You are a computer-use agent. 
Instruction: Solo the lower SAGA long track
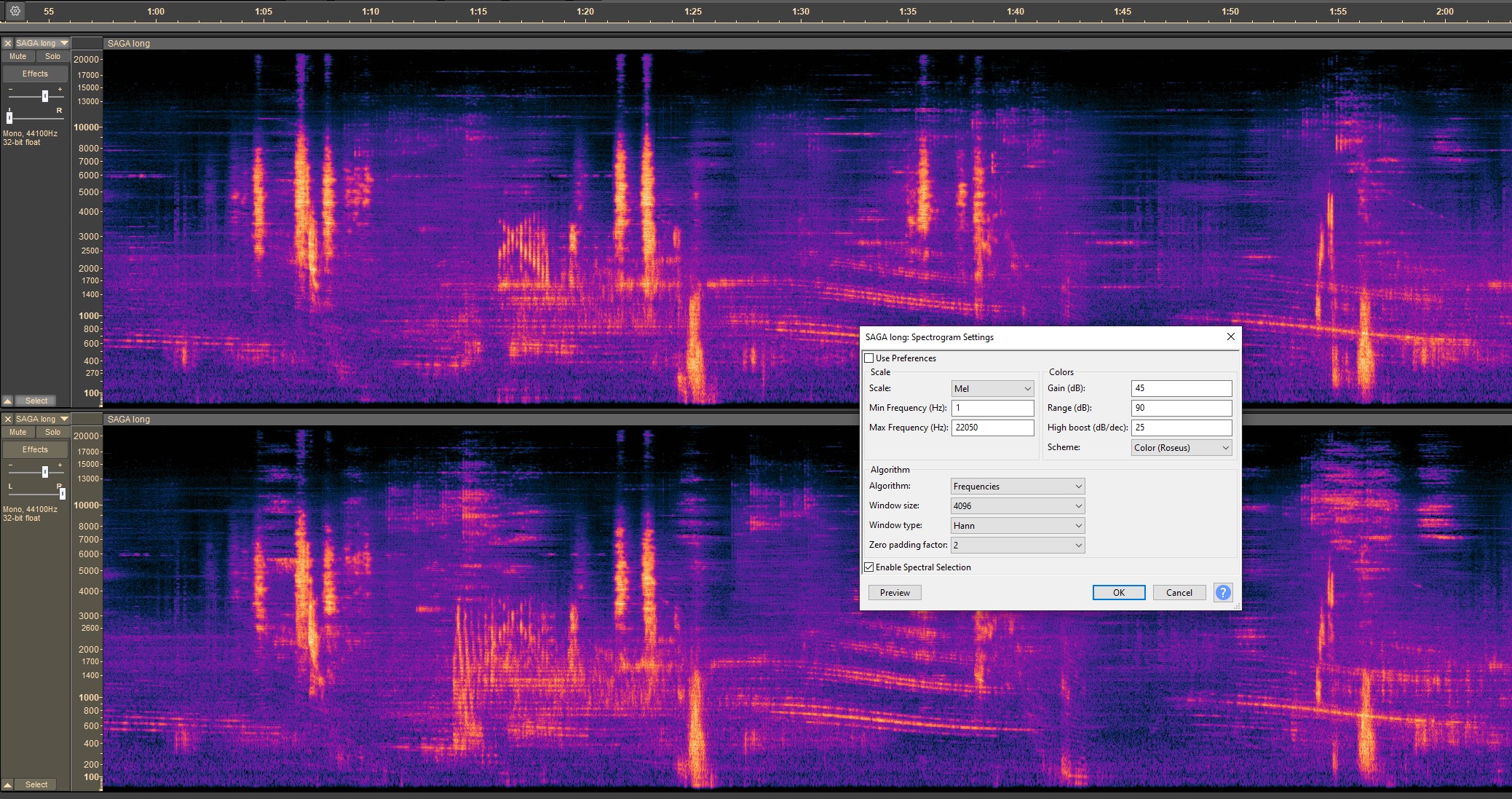coord(52,432)
